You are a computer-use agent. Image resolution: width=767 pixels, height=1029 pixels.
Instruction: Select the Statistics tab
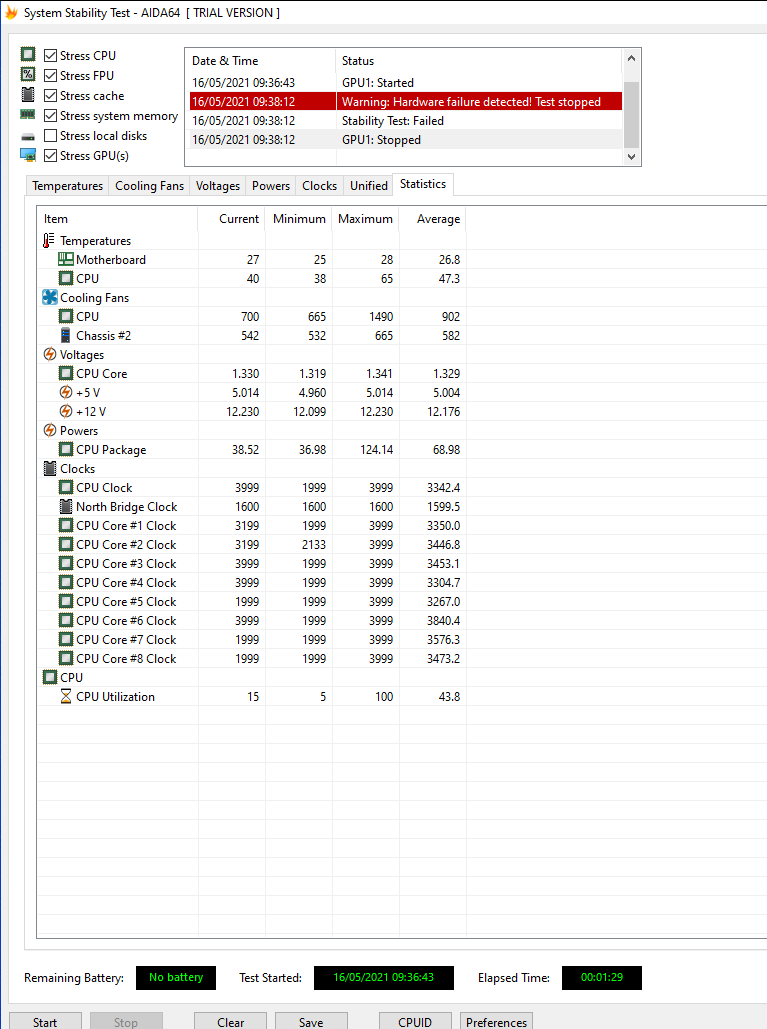click(x=423, y=184)
